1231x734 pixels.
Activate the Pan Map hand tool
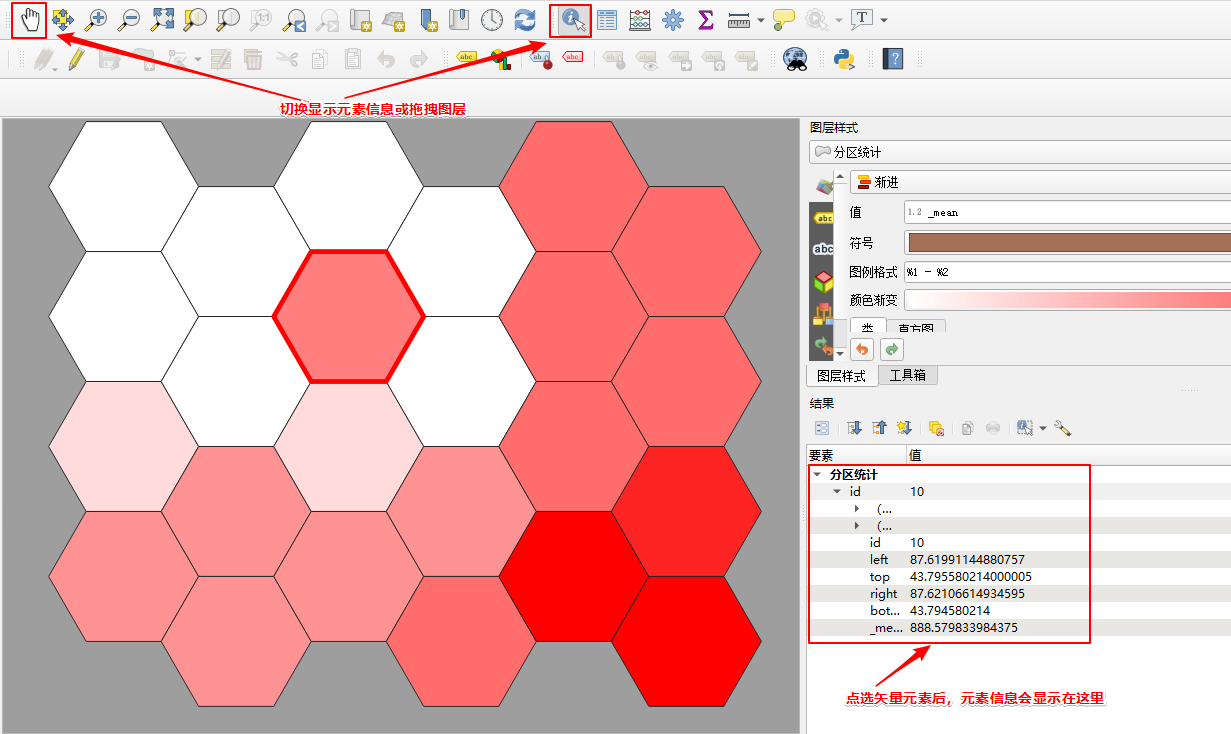click(29, 19)
